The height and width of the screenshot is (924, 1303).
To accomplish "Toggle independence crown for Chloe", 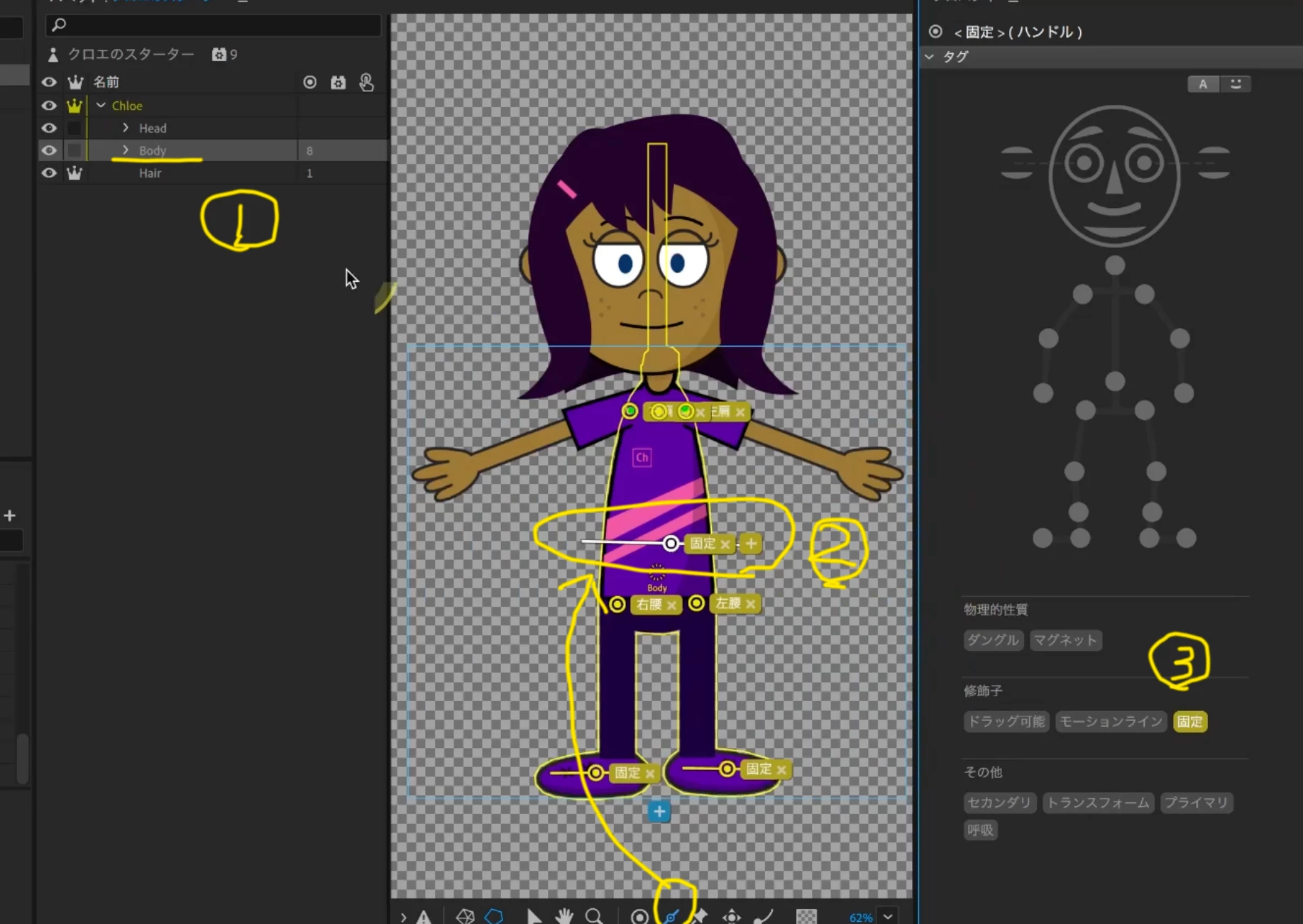I will (x=75, y=106).
